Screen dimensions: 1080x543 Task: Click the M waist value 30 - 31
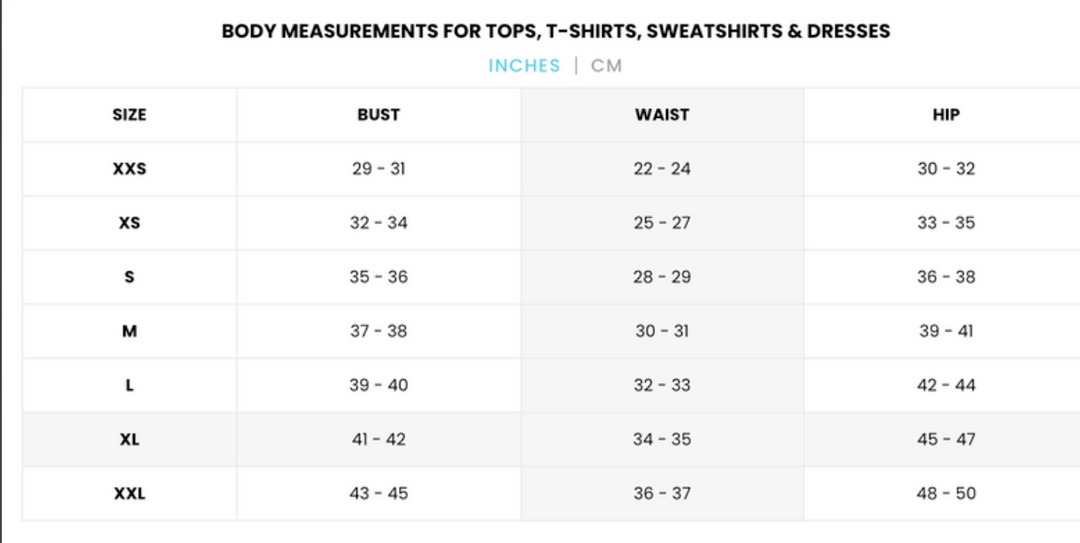662,331
